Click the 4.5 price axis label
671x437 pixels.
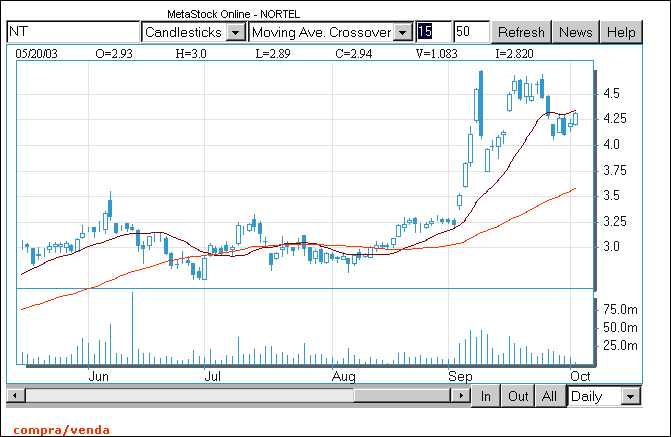pos(611,93)
